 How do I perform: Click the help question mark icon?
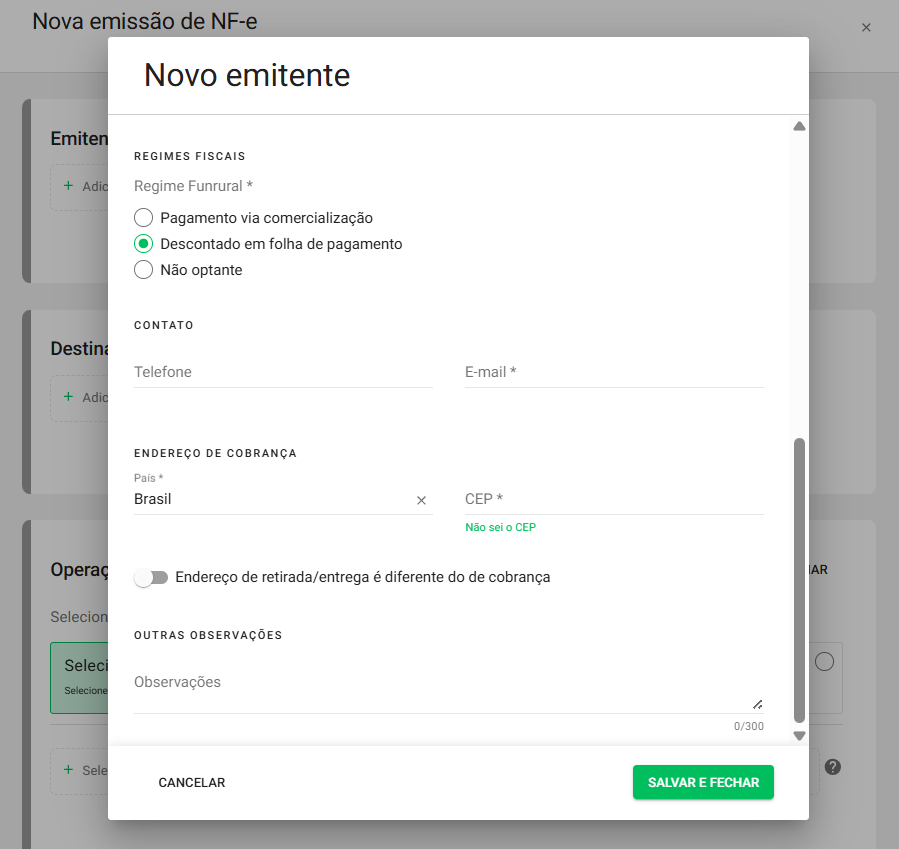coord(832,767)
